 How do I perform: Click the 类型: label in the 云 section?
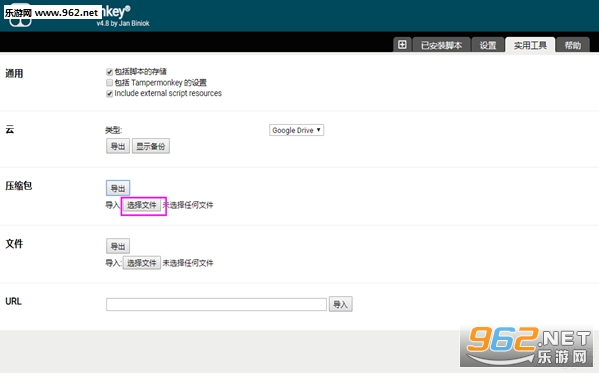[x=113, y=130]
